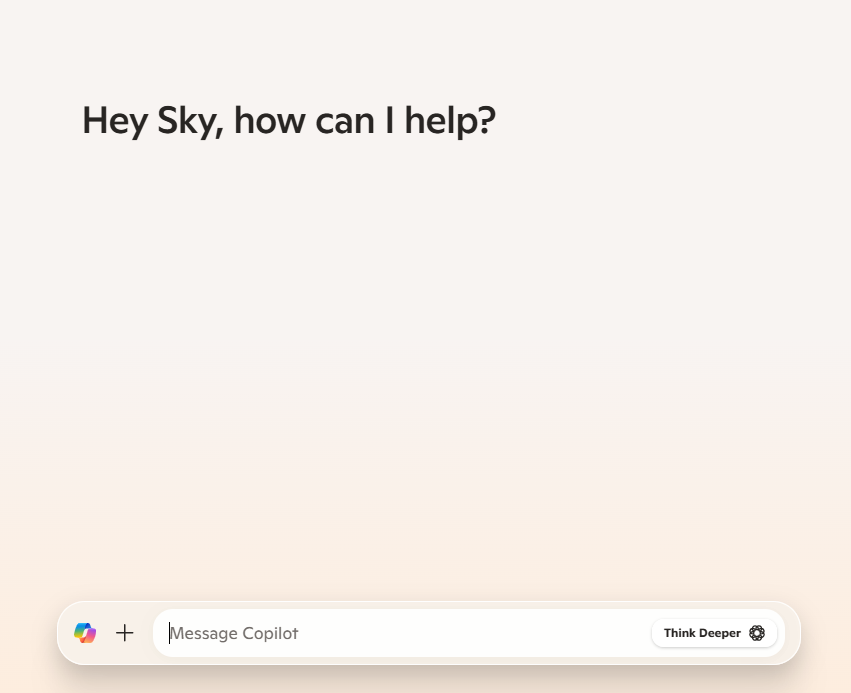
Task: Toggle the Think Deeper mode button
Action: [714, 633]
